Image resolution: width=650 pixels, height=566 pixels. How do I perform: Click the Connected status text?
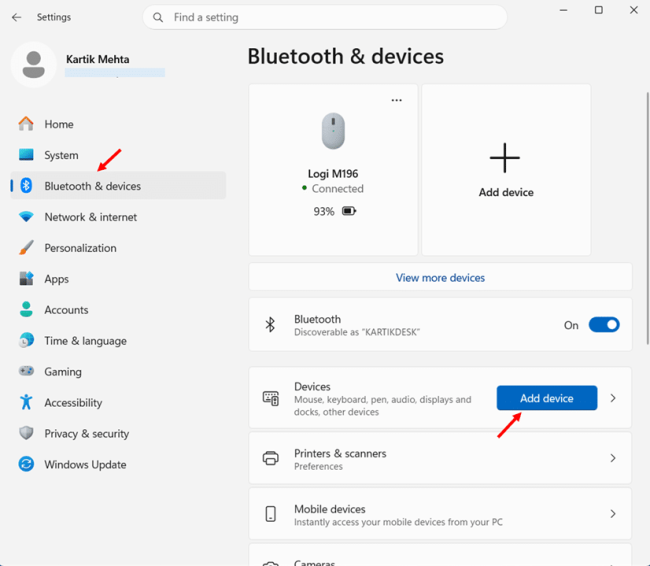[337, 189]
